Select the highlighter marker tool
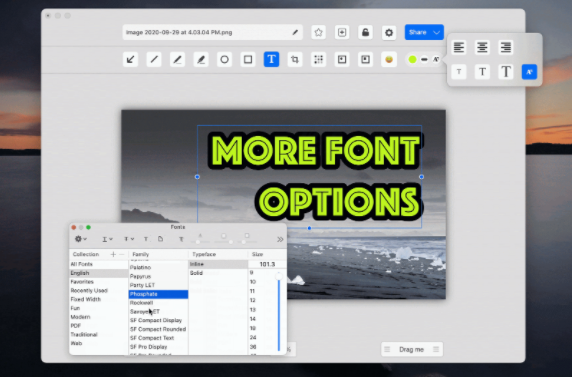The width and height of the screenshot is (572, 377). coord(201,59)
